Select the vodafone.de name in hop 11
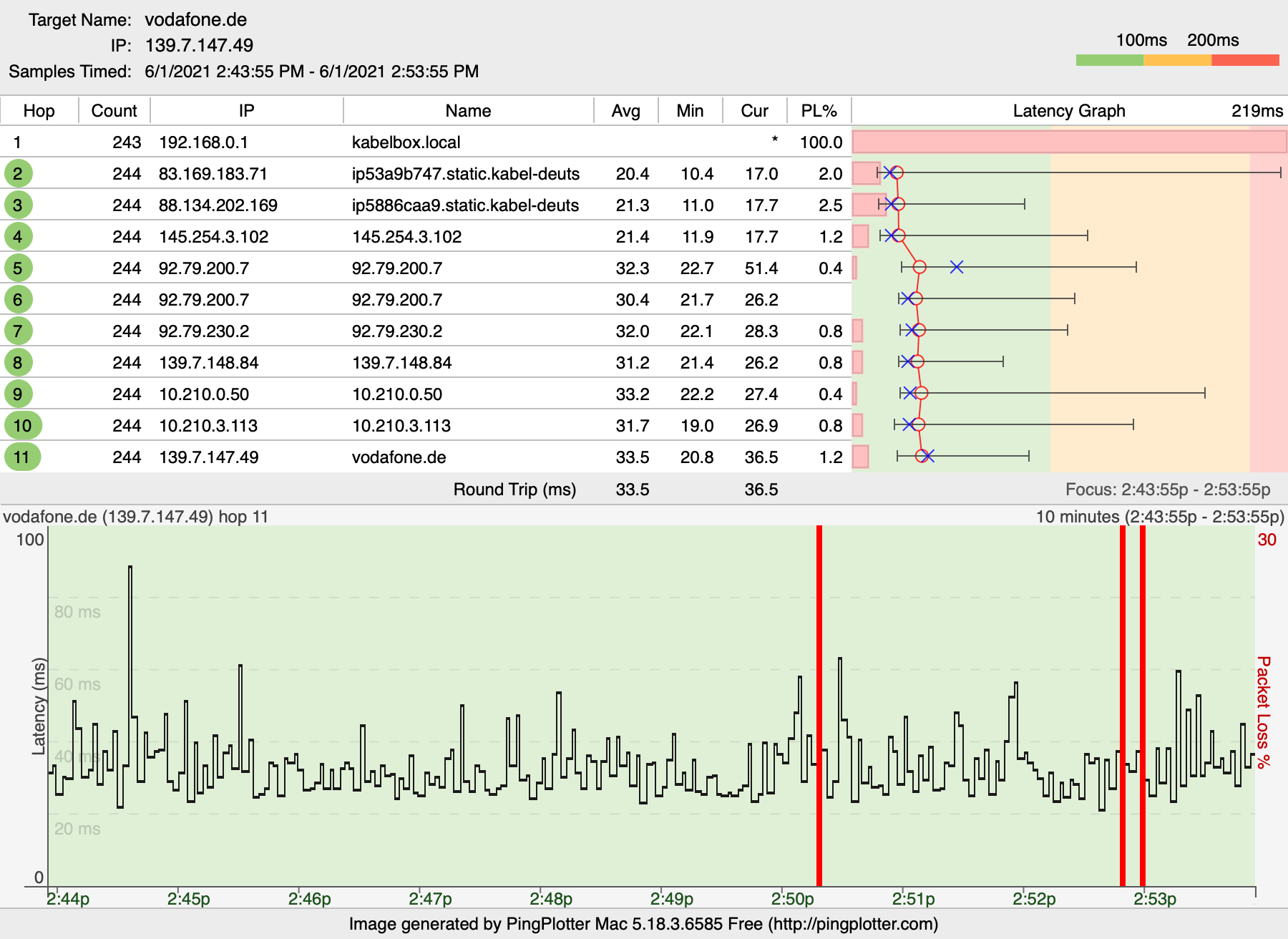The height and width of the screenshot is (939, 1288). pos(399,457)
